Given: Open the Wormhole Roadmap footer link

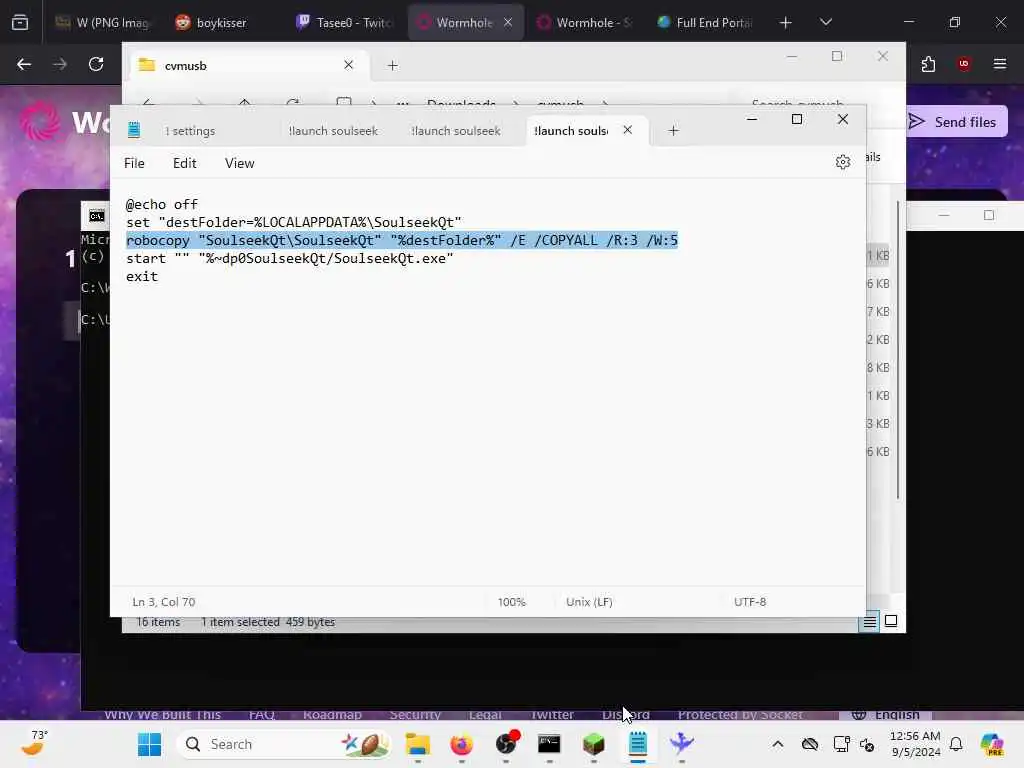Looking at the screenshot, I should pyautogui.click(x=332, y=714).
